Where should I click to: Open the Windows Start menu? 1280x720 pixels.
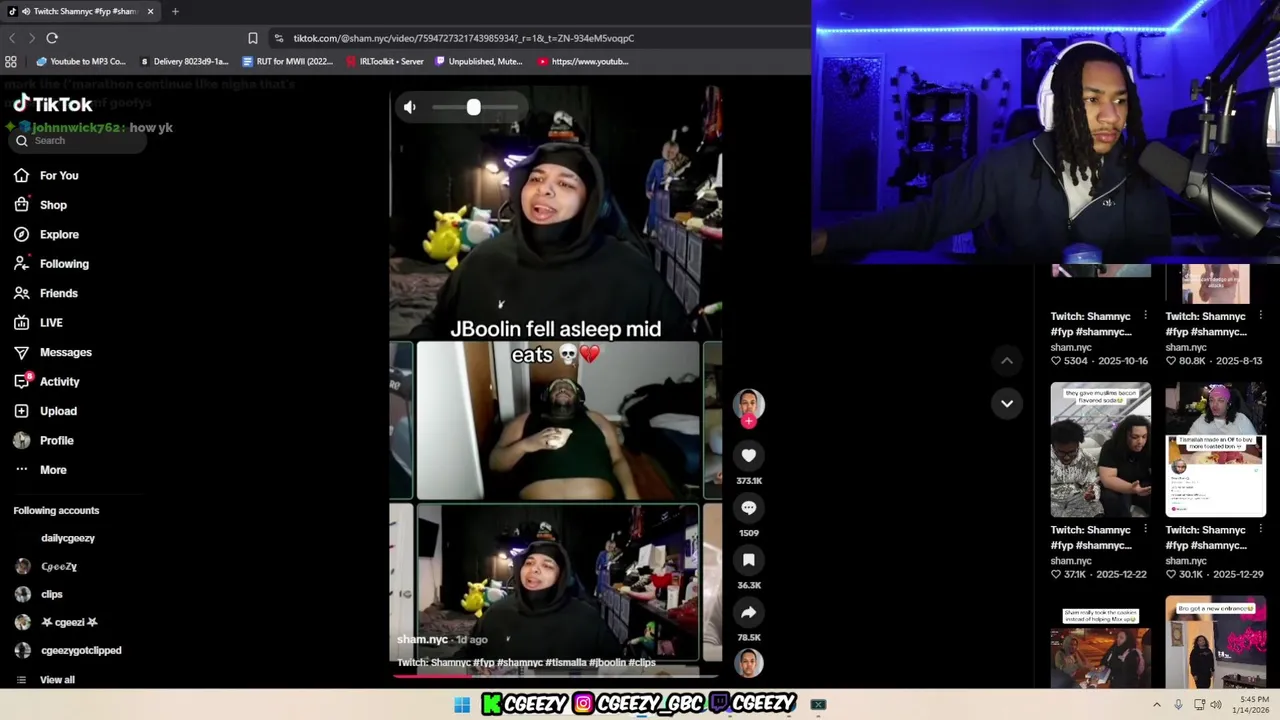pos(462,705)
